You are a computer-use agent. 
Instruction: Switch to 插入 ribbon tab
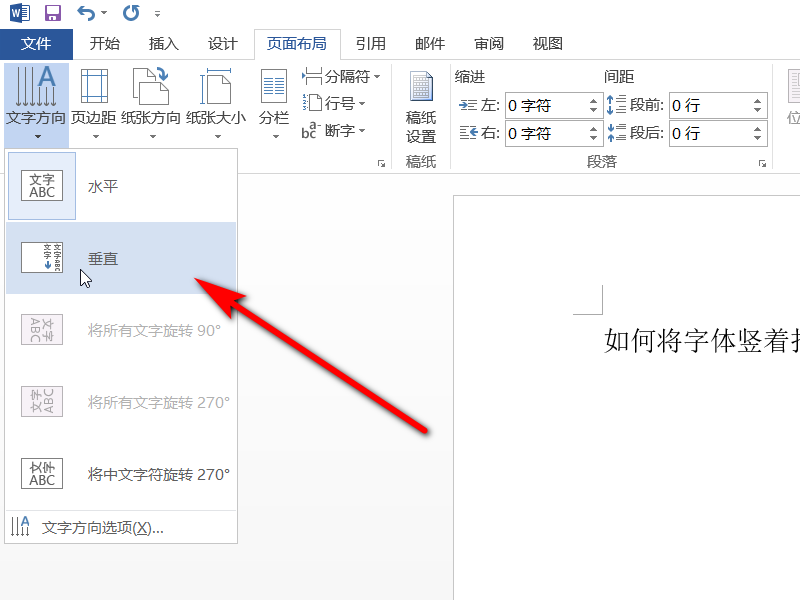(x=164, y=44)
